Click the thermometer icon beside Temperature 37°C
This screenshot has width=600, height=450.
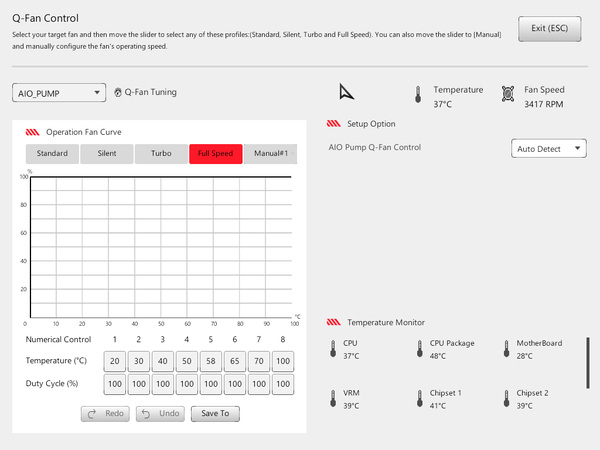[418, 95]
